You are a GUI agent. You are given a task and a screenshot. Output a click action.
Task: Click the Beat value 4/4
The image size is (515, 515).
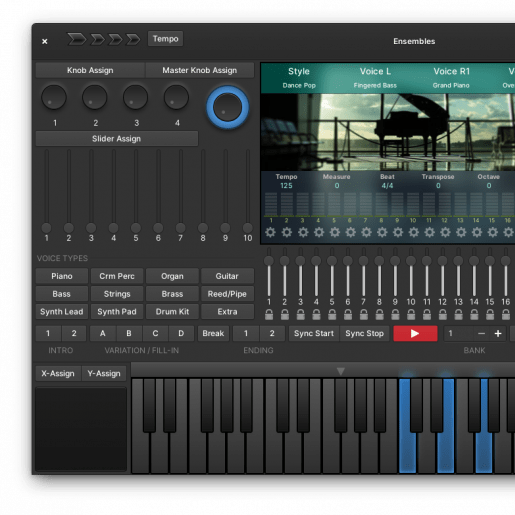pos(387,186)
